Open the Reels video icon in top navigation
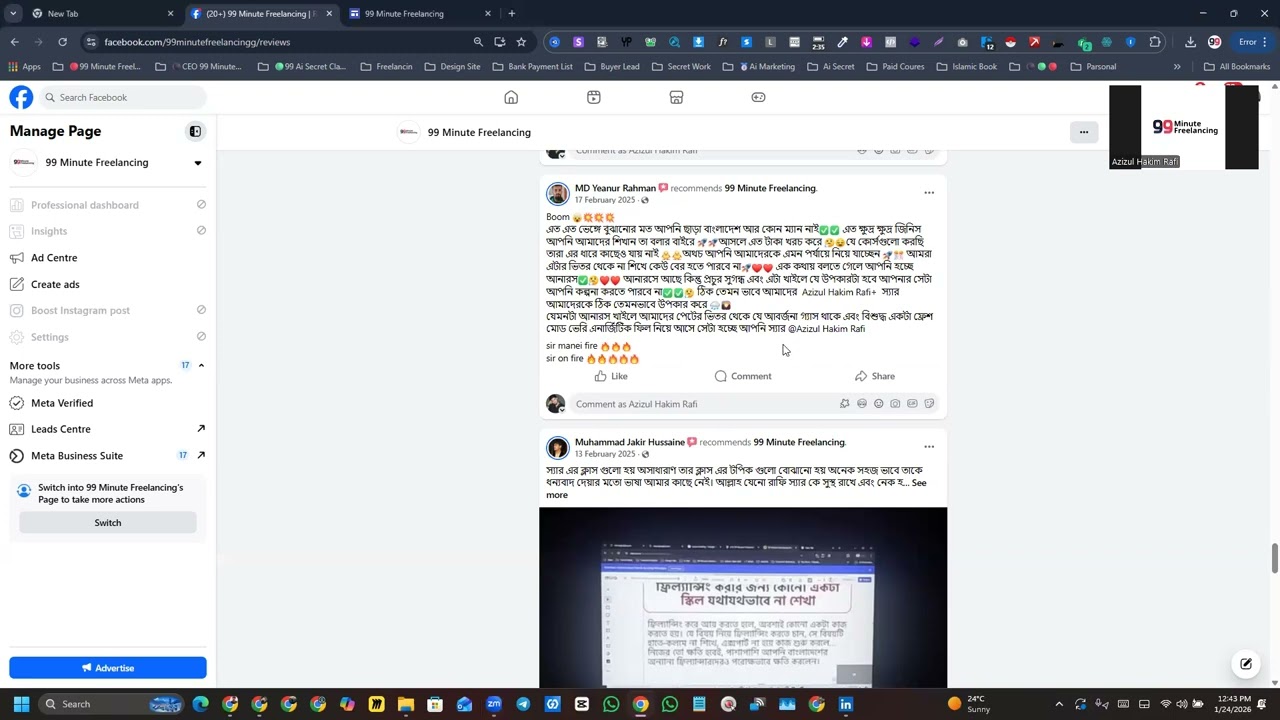The height and width of the screenshot is (720, 1280). [594, 97]
